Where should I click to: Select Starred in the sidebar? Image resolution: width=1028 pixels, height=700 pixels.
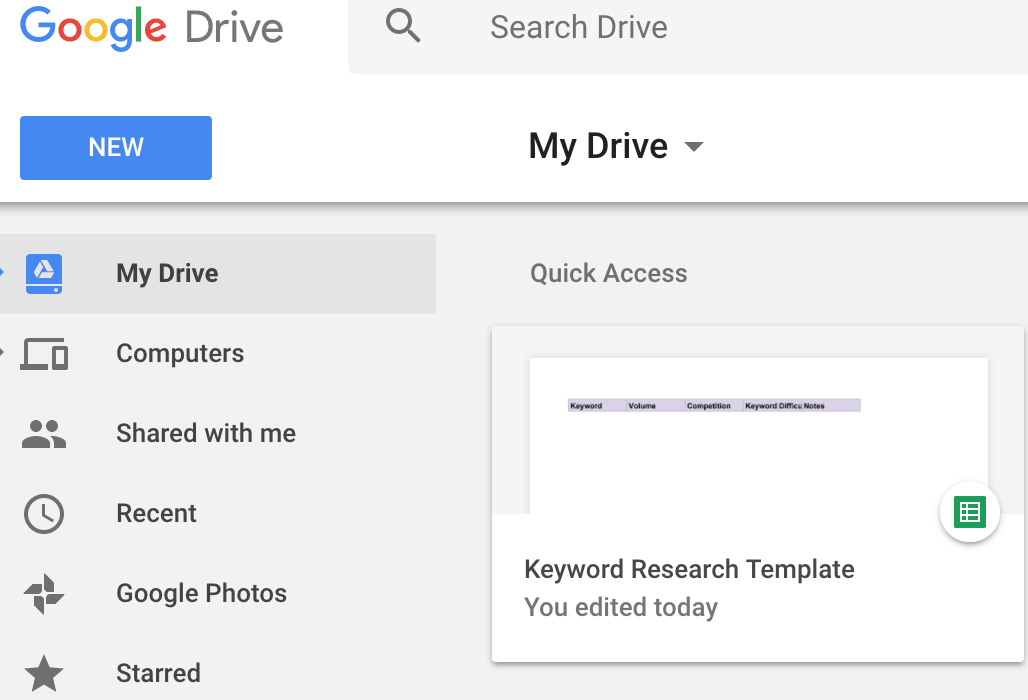pyautogui.click(x=158, y=673)
